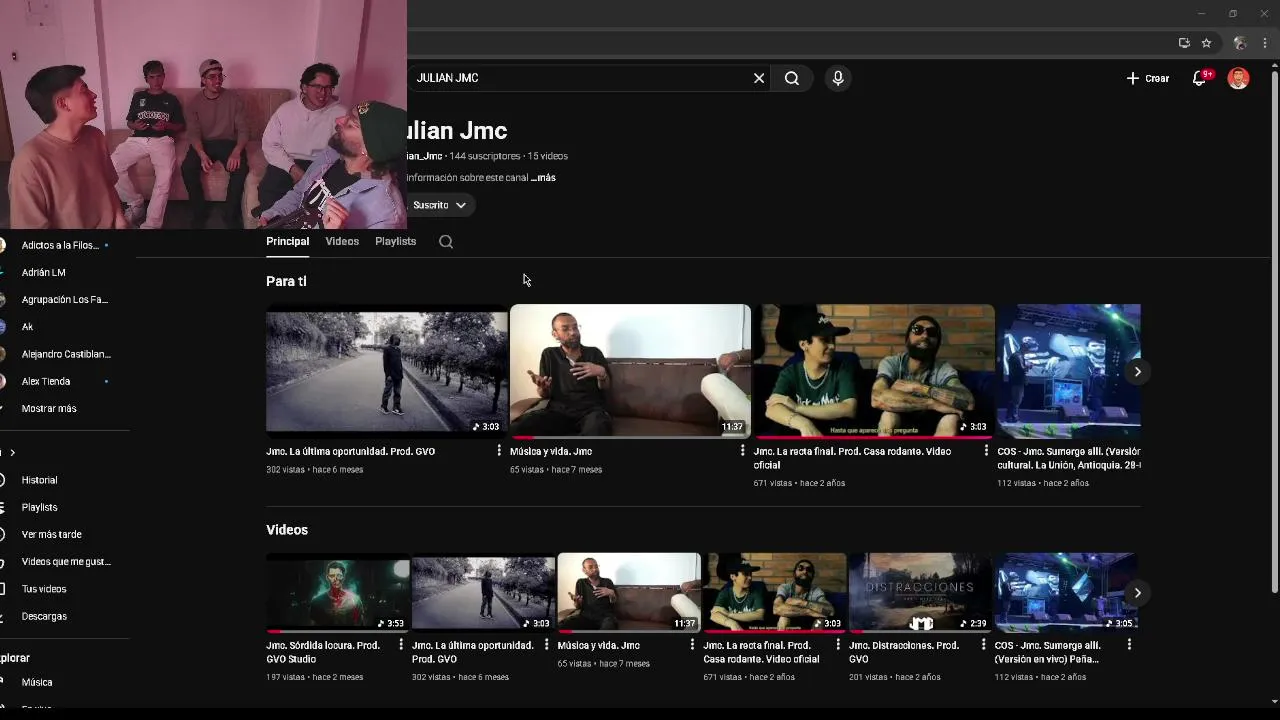The width and height of the screenshot is (1280, 720).
Task: Open Videos que me gustan in sidebar
Action: coord(66,561)
